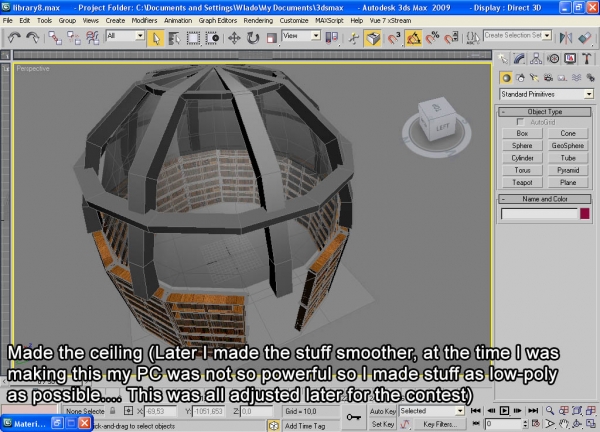Click the Torus primitive button

[522, 170]
